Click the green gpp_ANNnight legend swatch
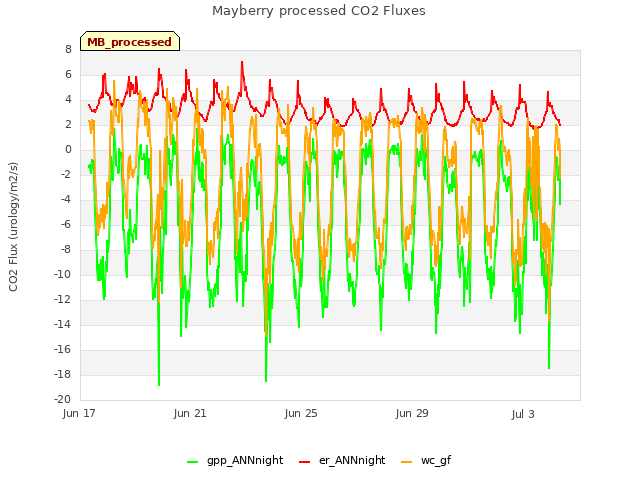 (192, 462)
